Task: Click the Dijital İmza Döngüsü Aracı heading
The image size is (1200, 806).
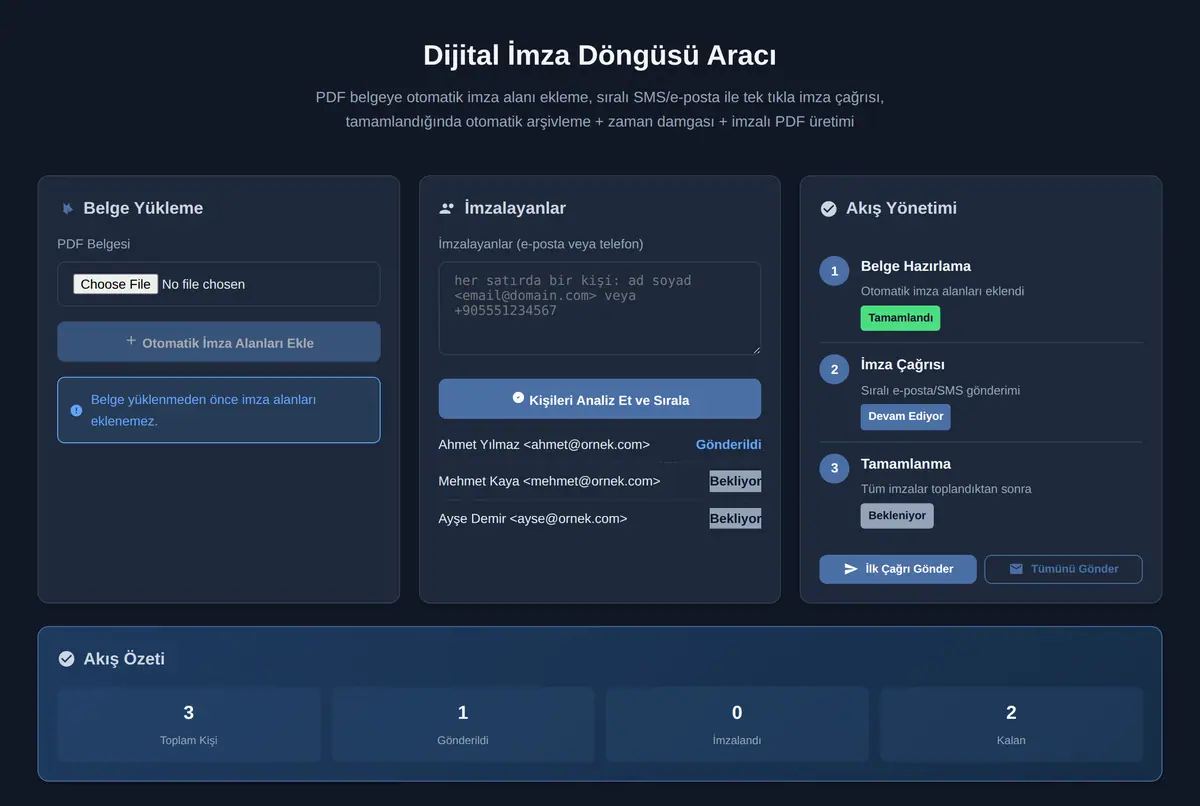Action: tap(599, 54)
